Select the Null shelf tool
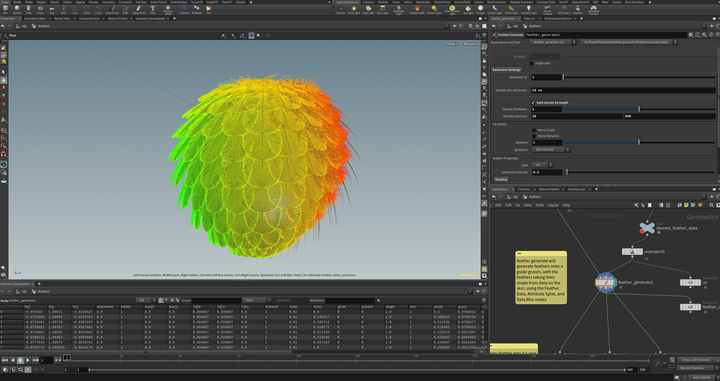 tap(63, 10)
